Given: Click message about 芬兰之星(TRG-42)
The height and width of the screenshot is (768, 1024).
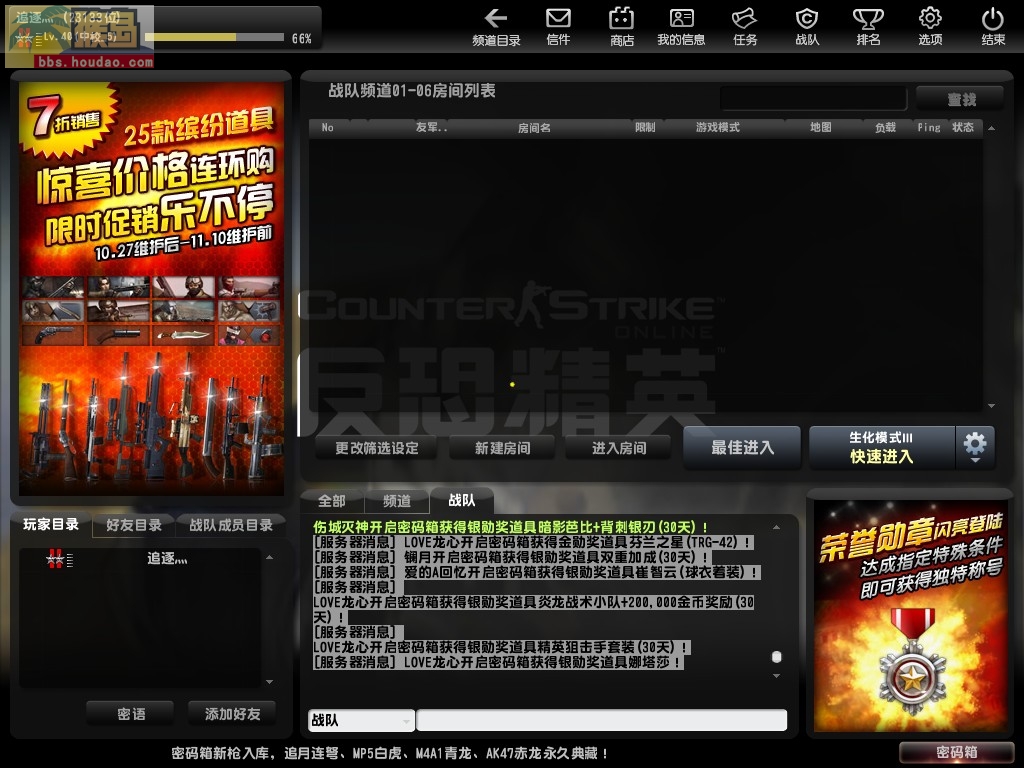Looking at the screenshot, I should 533,542.
